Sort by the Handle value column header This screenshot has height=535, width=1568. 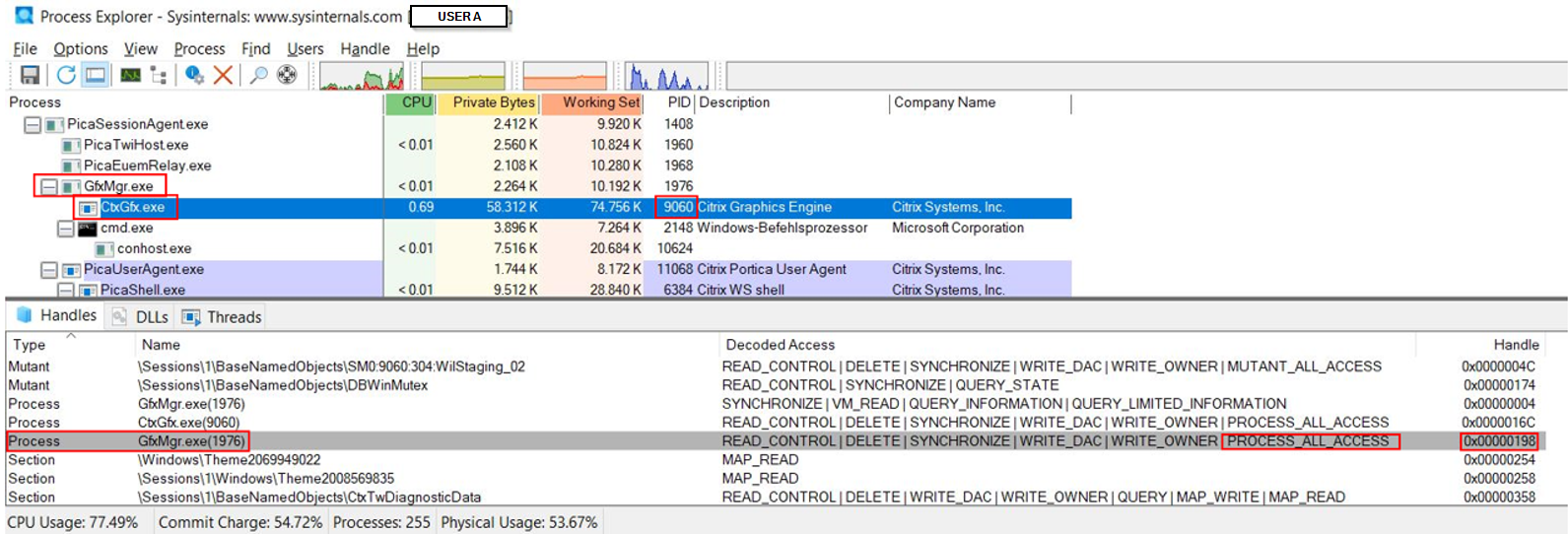(1480, 345)
